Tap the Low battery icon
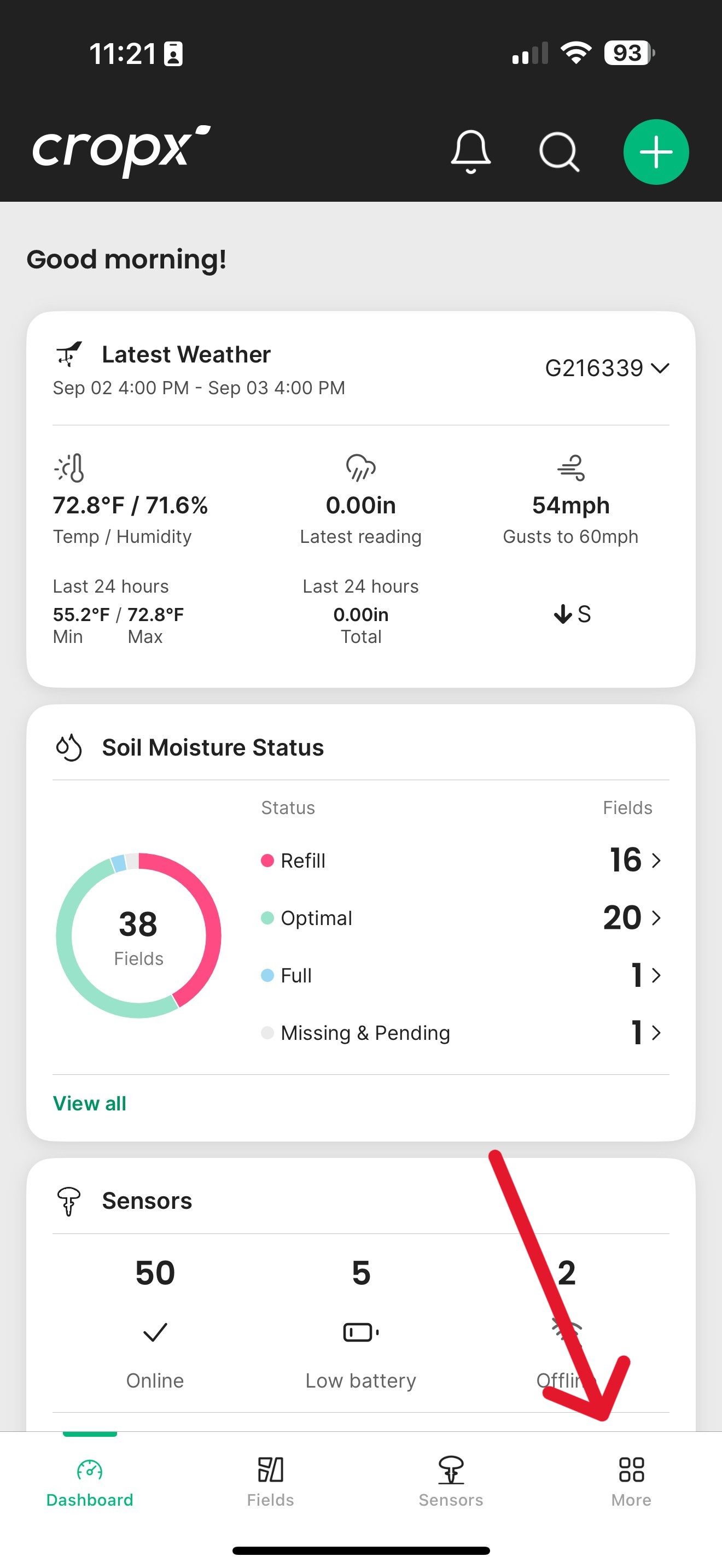This screenshot has width=722, height=1568. (x=360, y=1332)
